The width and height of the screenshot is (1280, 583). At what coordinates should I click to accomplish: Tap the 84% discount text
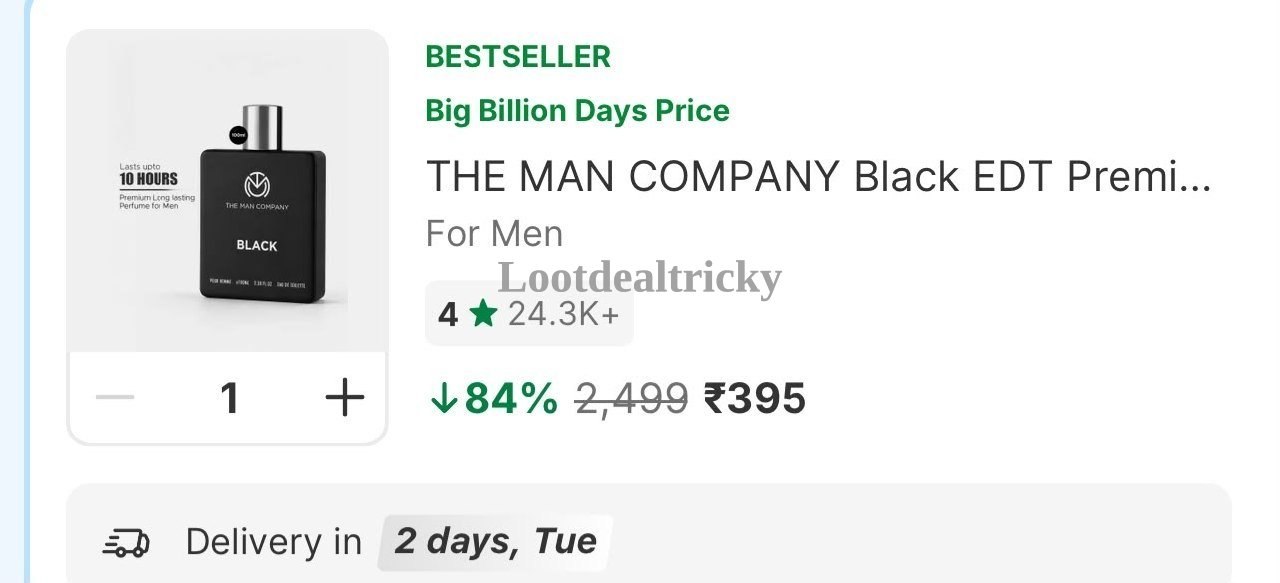tap(511, 399)
